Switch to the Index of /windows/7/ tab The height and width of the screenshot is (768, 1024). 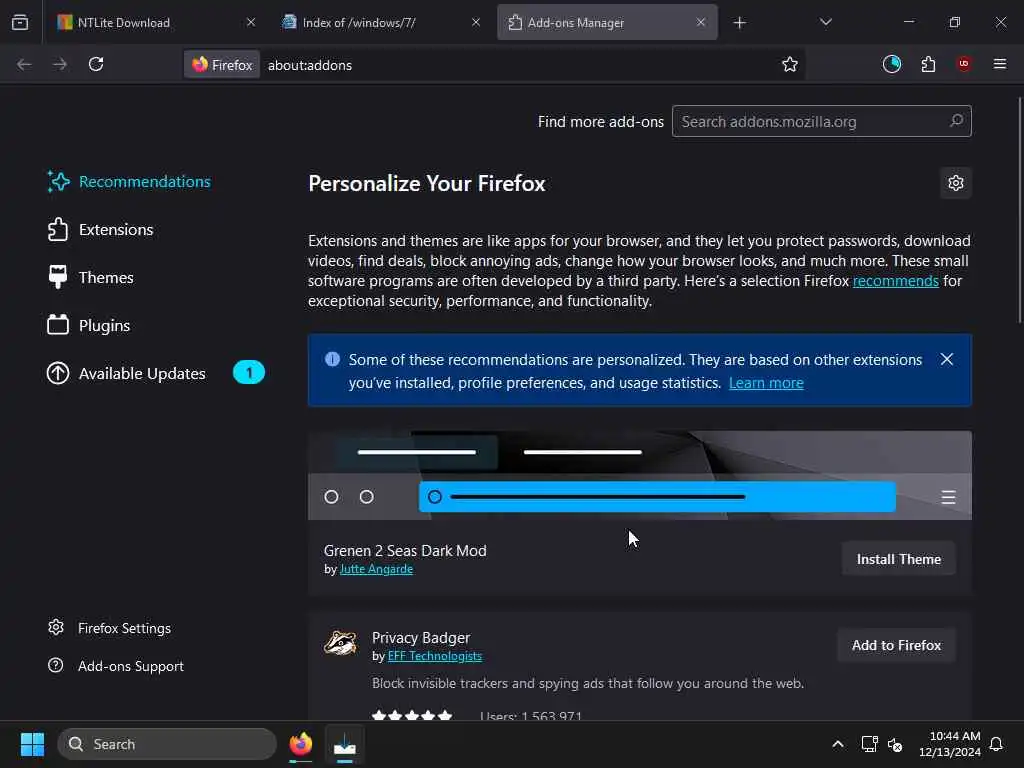point(381,22)
